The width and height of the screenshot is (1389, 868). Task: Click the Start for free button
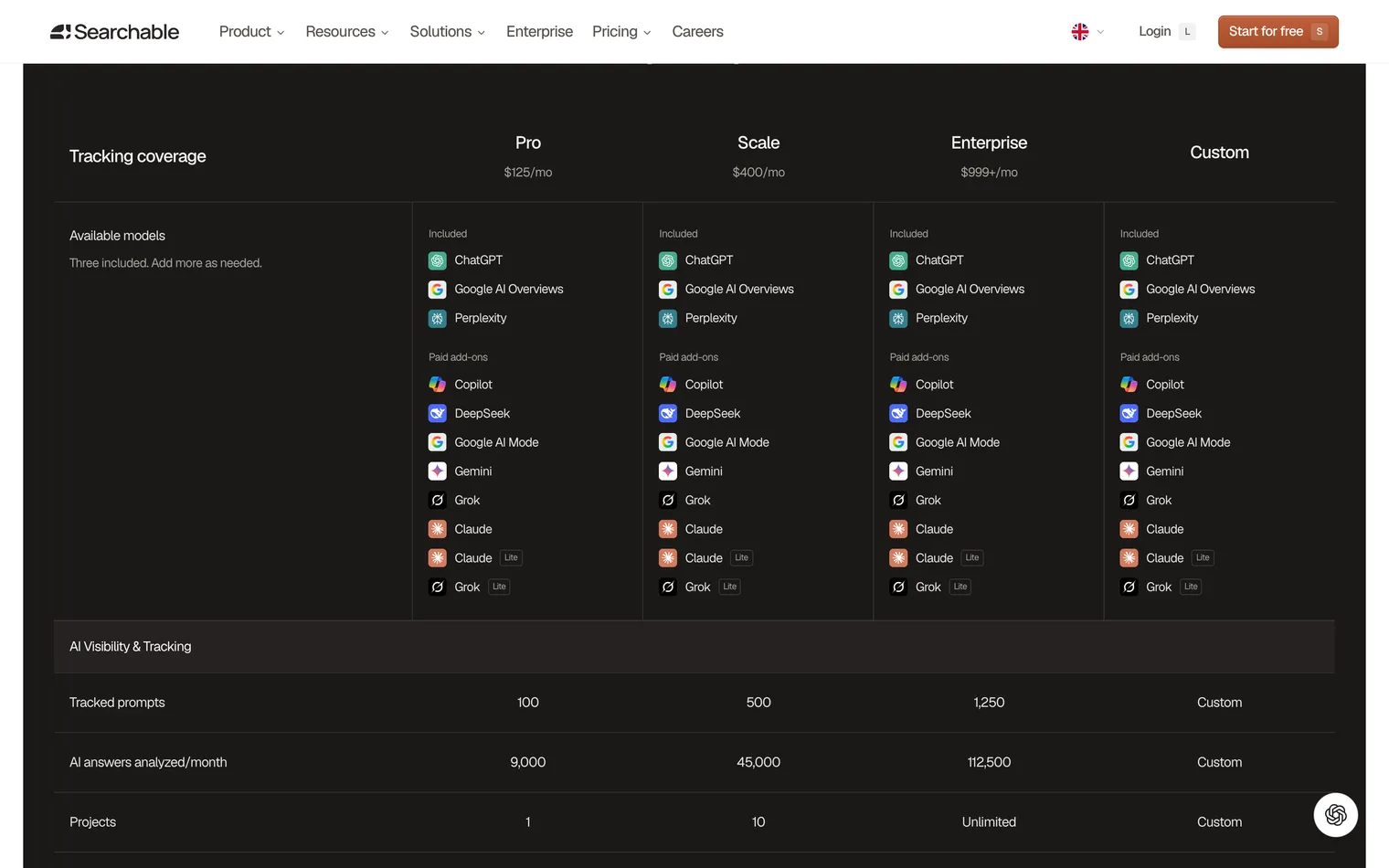pos(1278,31)
